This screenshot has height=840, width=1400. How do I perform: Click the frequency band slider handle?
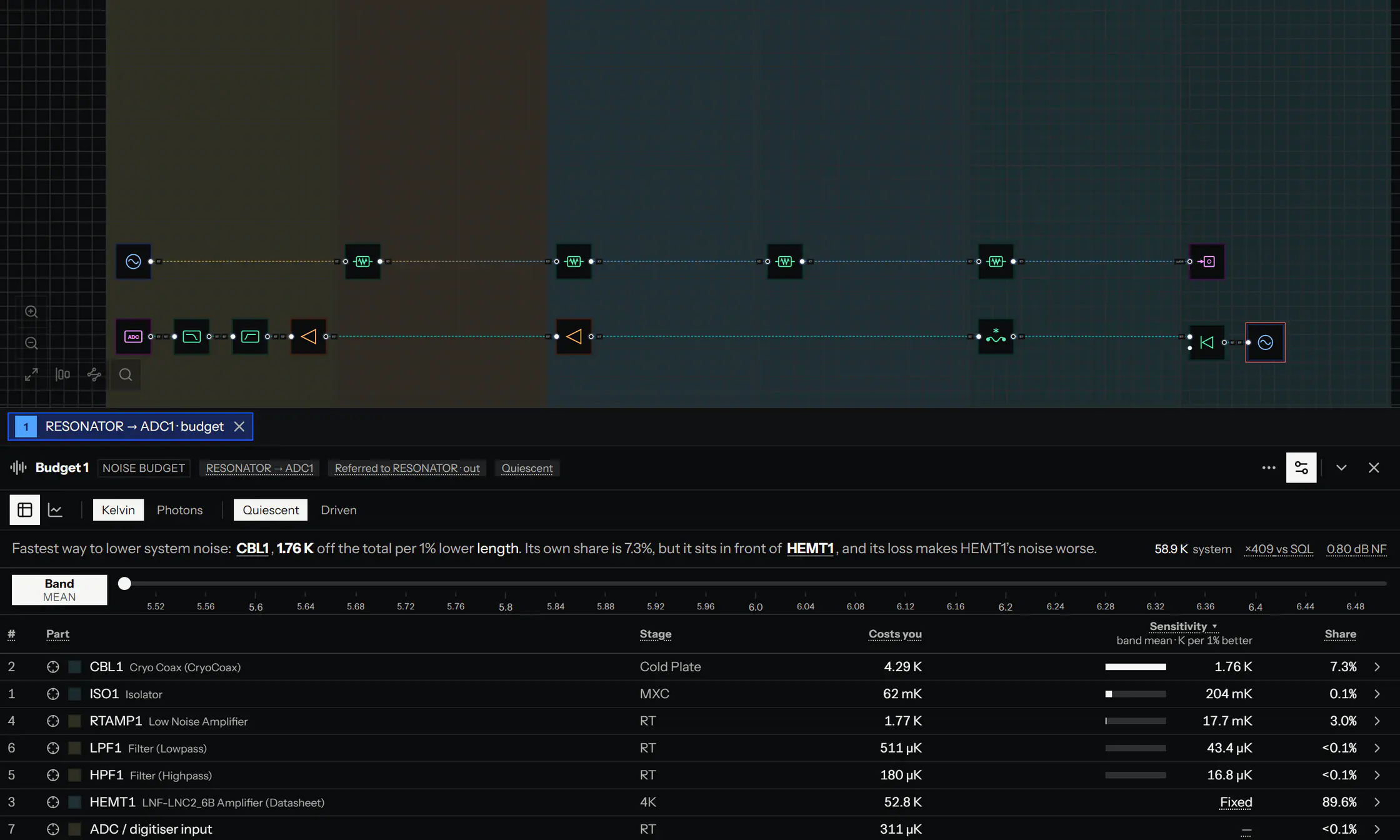[124, 583]
